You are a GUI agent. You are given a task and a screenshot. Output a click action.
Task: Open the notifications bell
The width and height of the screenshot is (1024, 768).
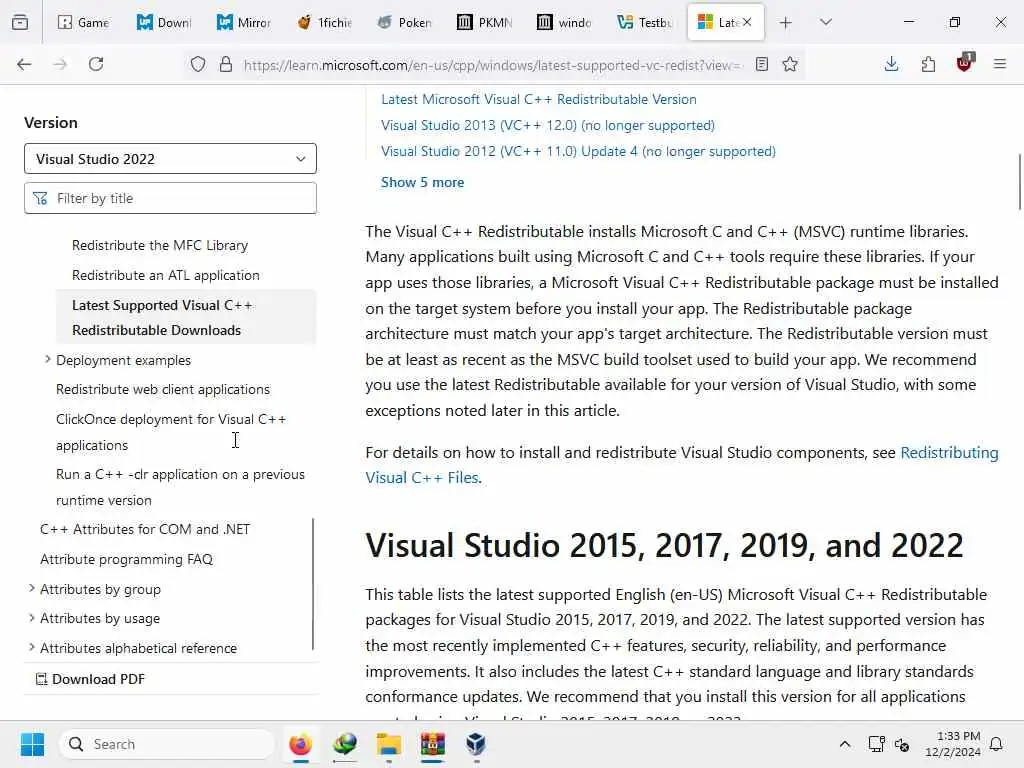[996, 744]
